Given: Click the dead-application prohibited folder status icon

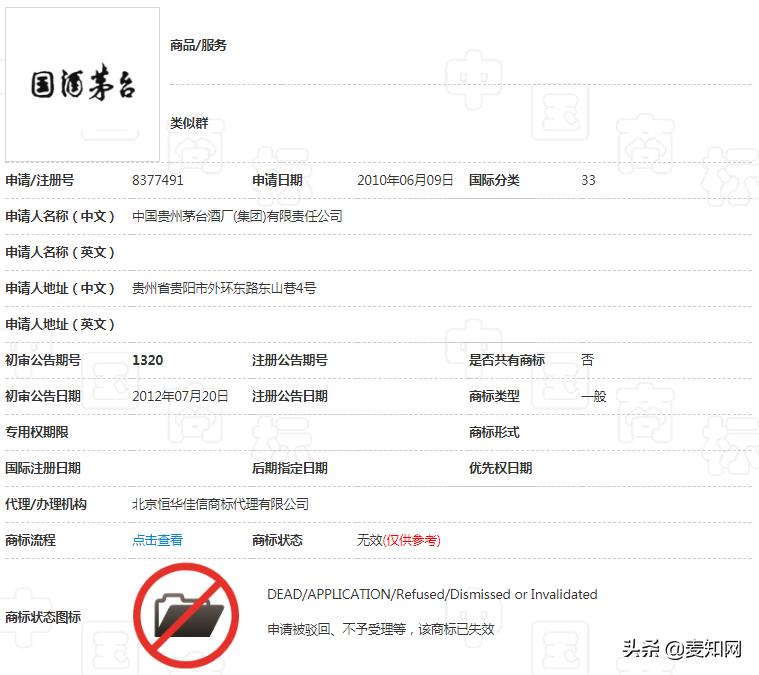Looking at the screenshot, I should [186, 615].
